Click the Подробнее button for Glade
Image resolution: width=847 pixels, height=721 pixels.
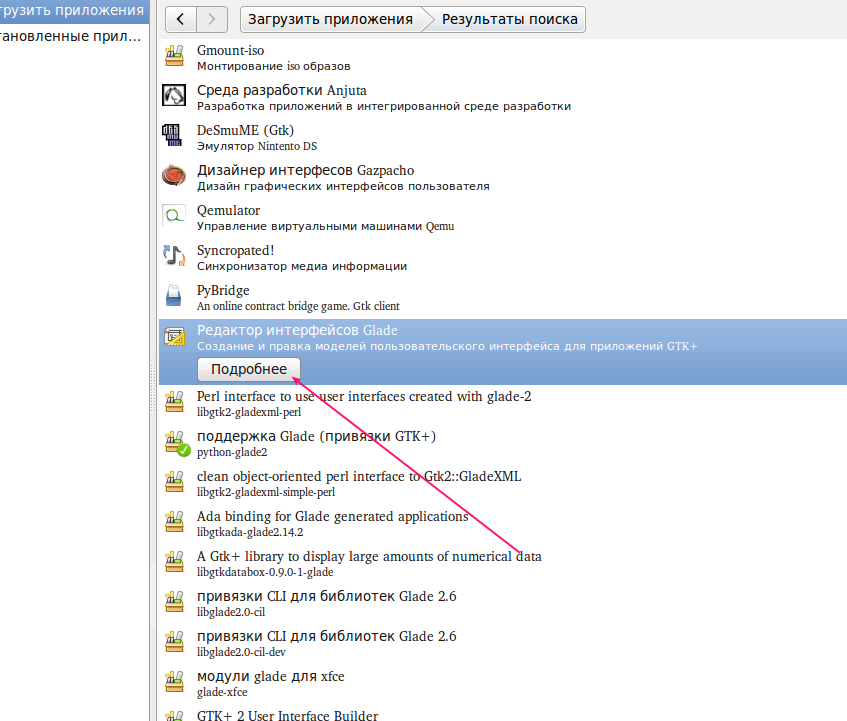(x=248, y=369)
